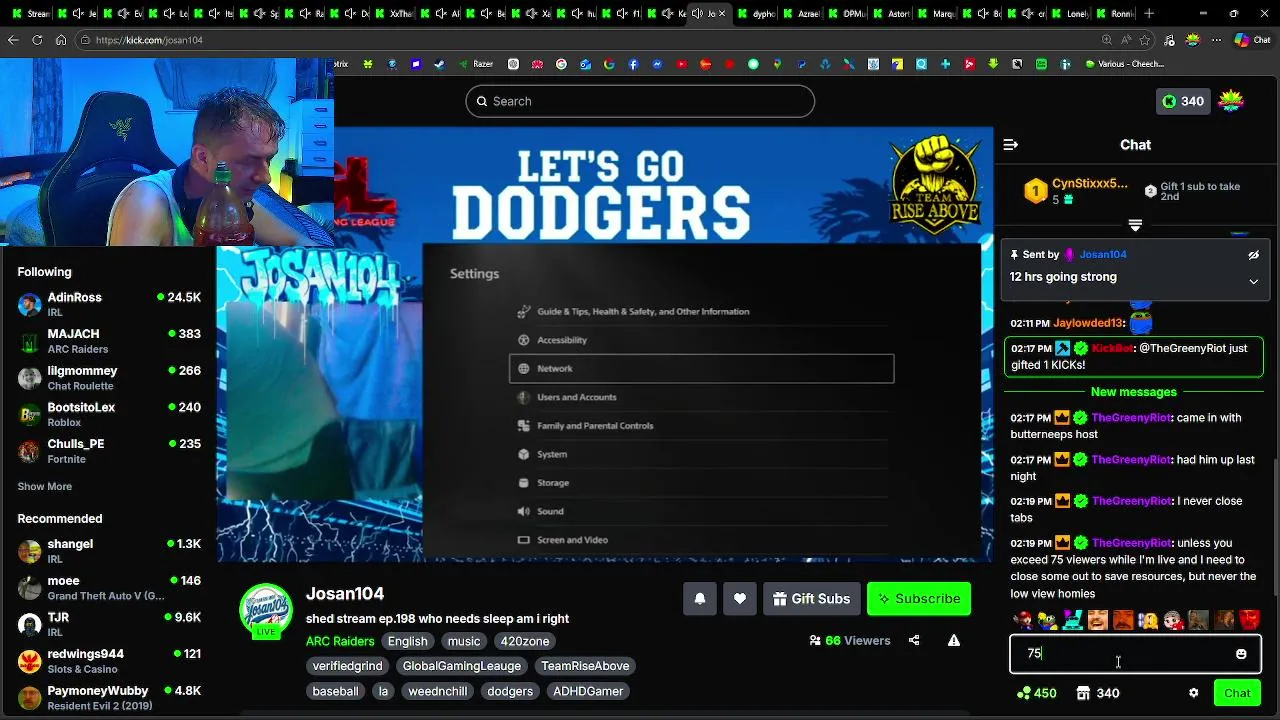This screenshot has width=1280, height=720.
Task: Click the notification bell icon
Action: point(700,598)
